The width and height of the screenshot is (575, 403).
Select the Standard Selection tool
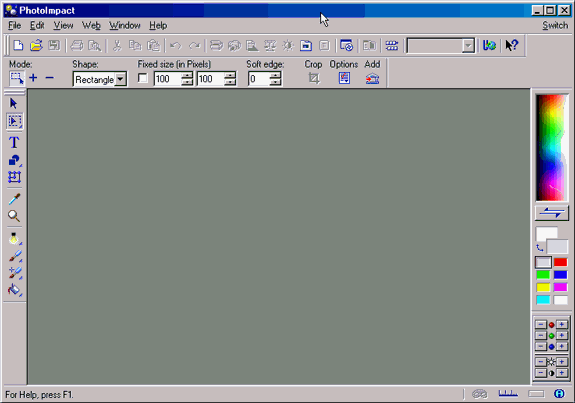click(x=14, y=121)
